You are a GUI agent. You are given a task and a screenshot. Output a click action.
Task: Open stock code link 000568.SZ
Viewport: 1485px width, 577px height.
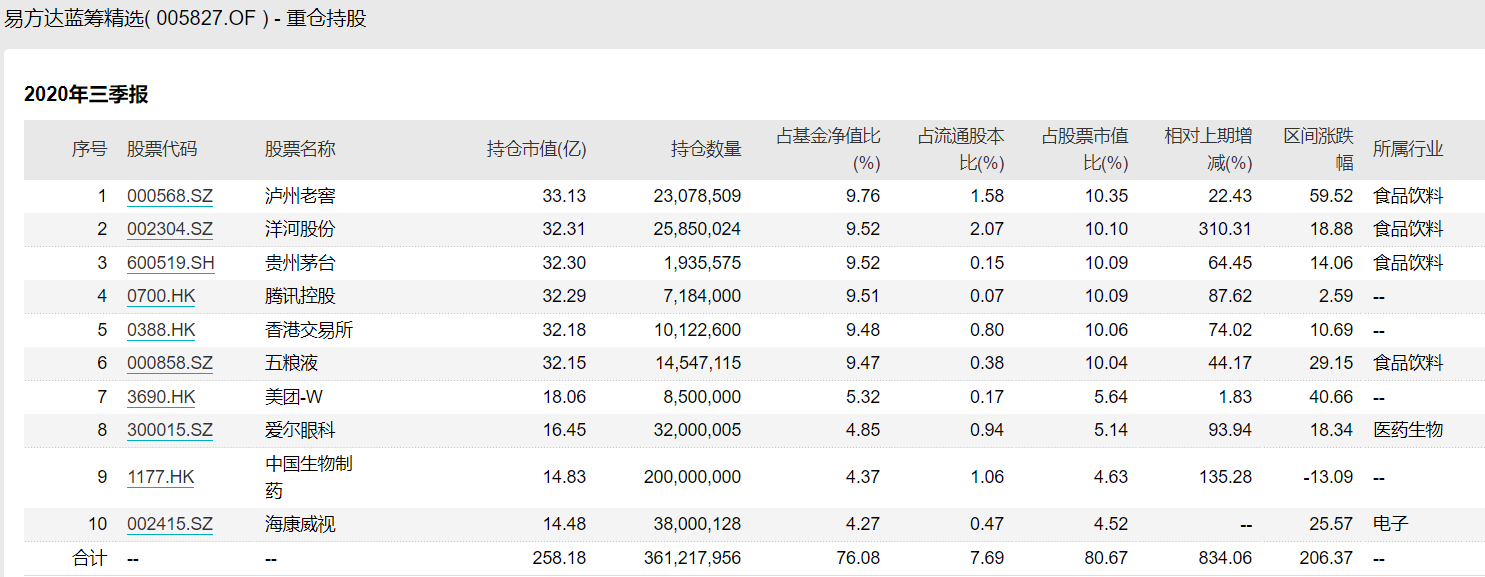click(169, 196)
